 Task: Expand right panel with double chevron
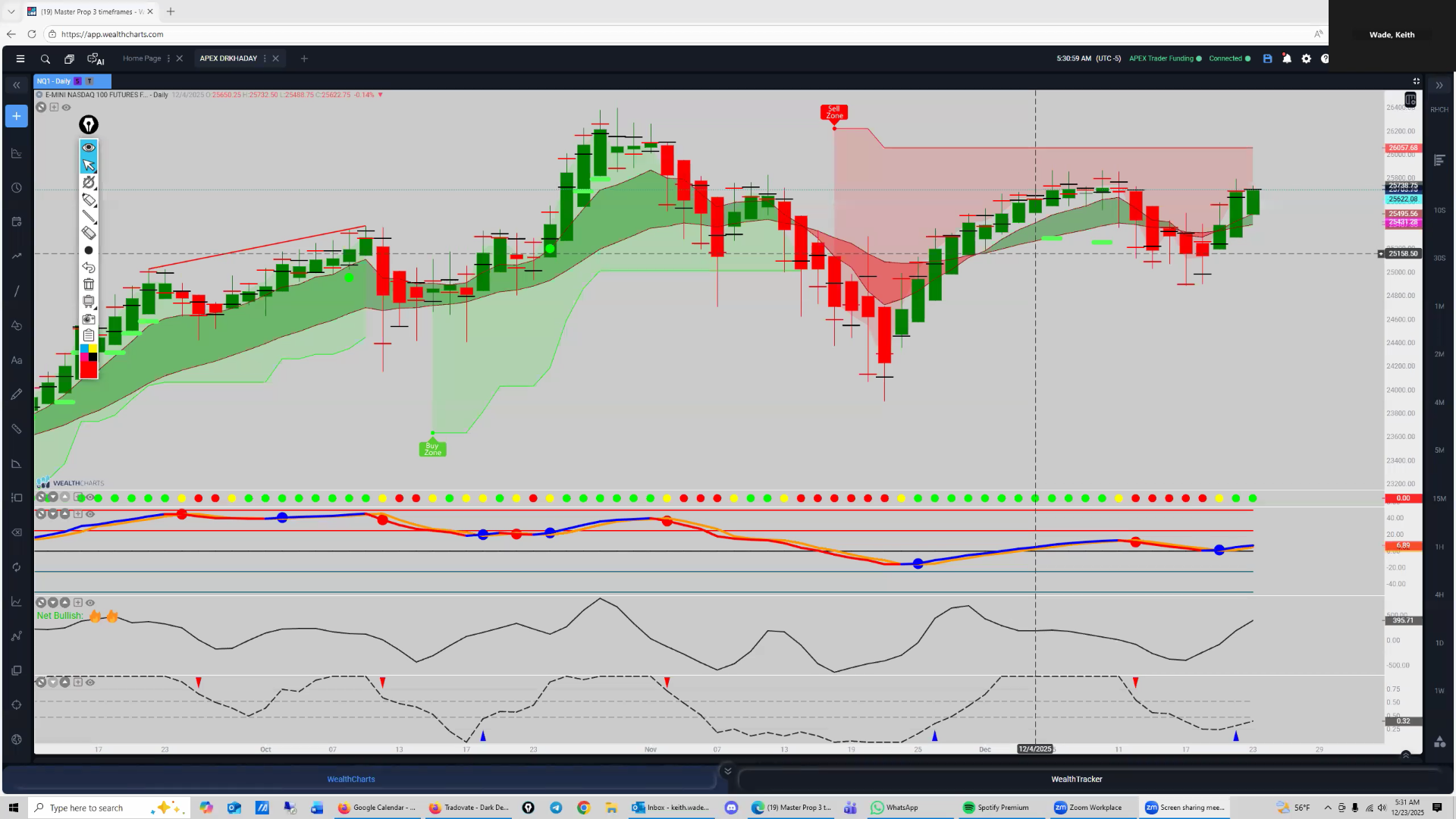click(1439, 85)
